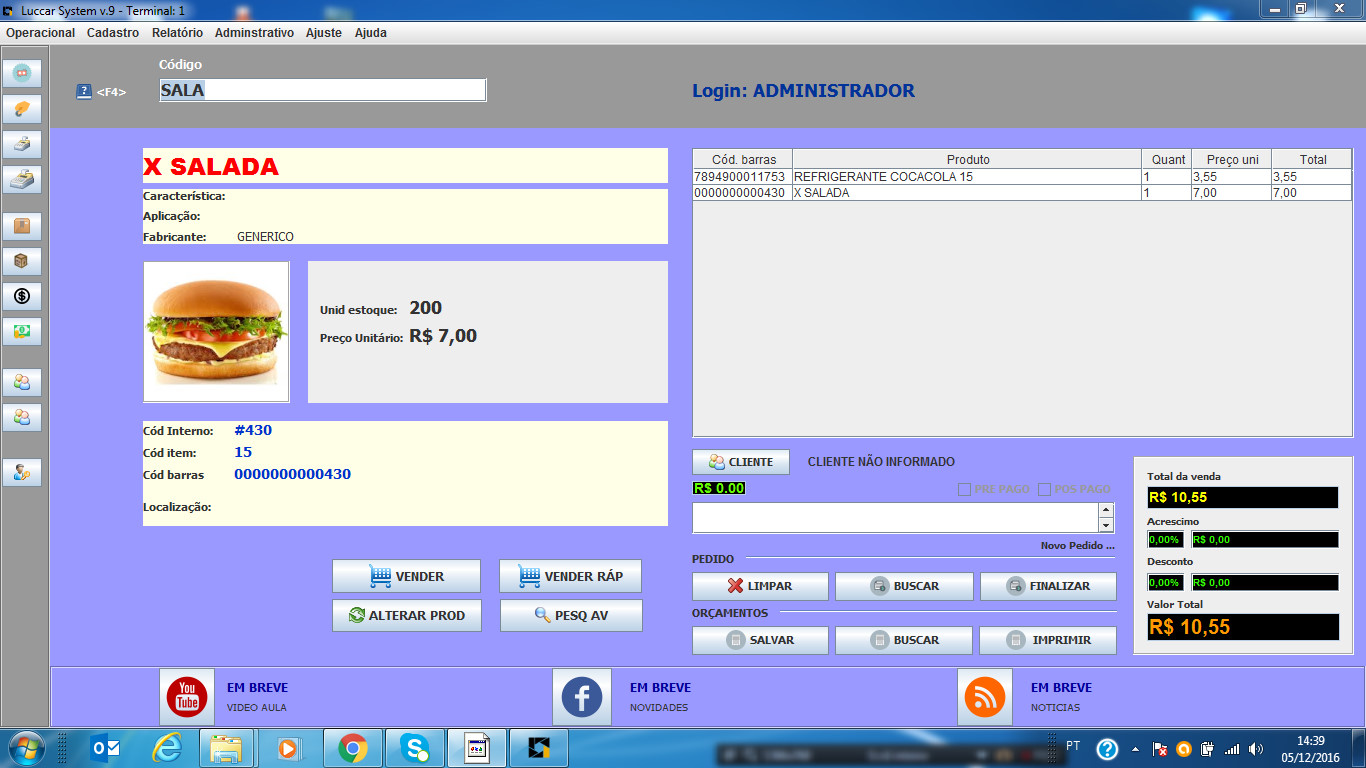1366x768 pixels.
Task: Enable the POS PAGO checkbox
Action: [x=1045, y=489]
